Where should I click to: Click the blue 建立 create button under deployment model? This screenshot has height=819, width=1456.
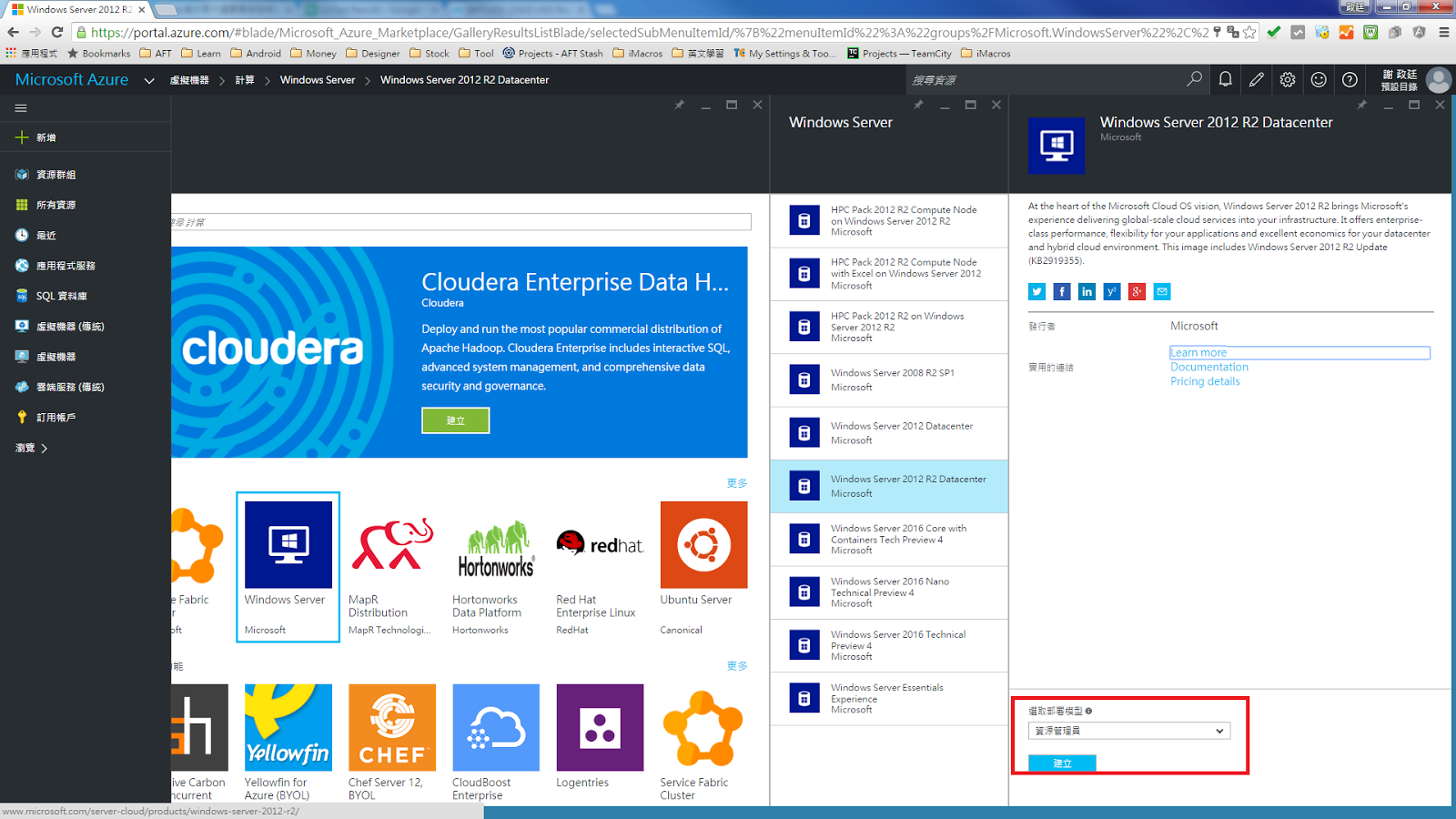click(1062, 763)
